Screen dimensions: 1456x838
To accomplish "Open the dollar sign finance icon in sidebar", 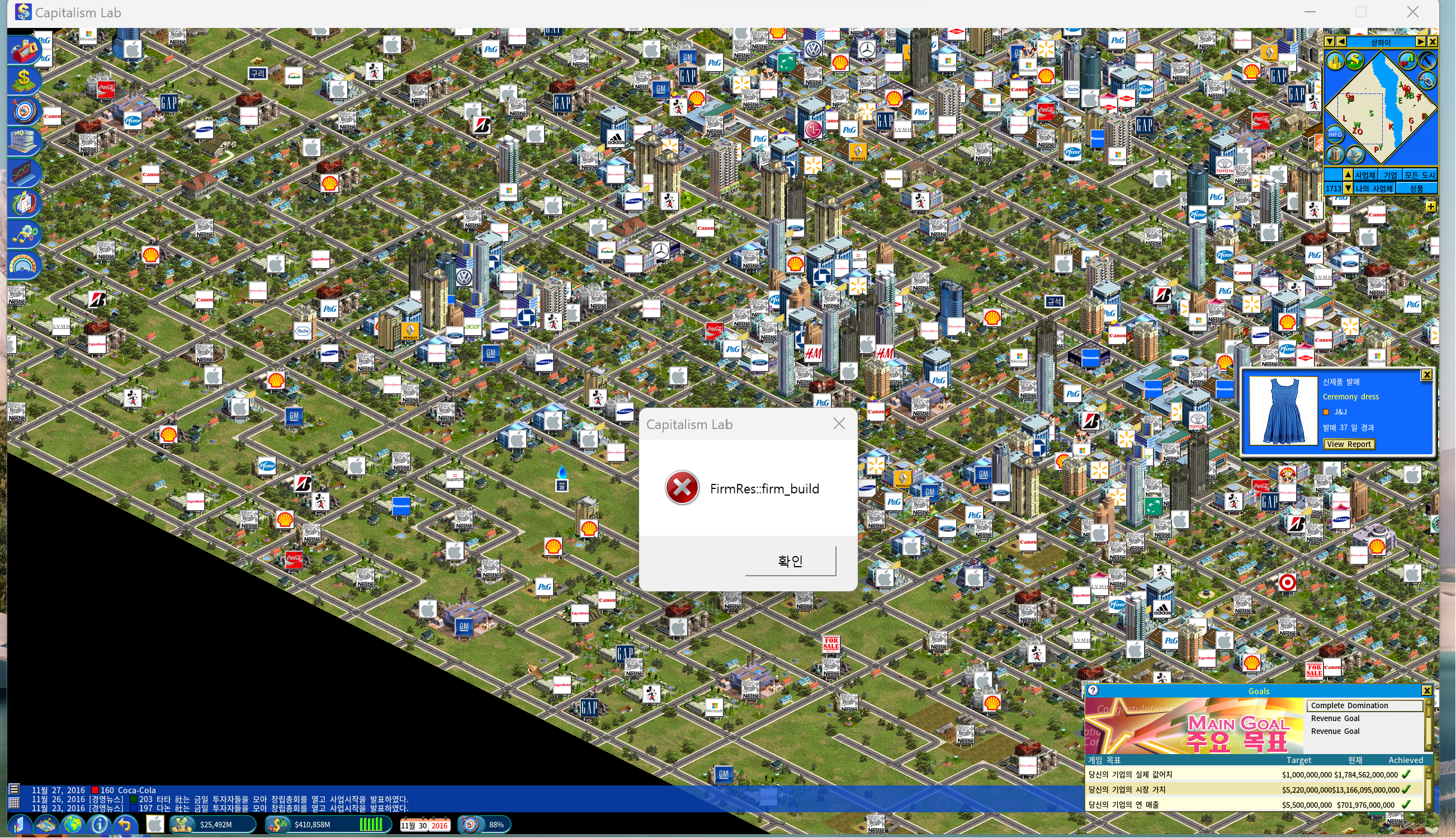I will [x=23, y=81].
